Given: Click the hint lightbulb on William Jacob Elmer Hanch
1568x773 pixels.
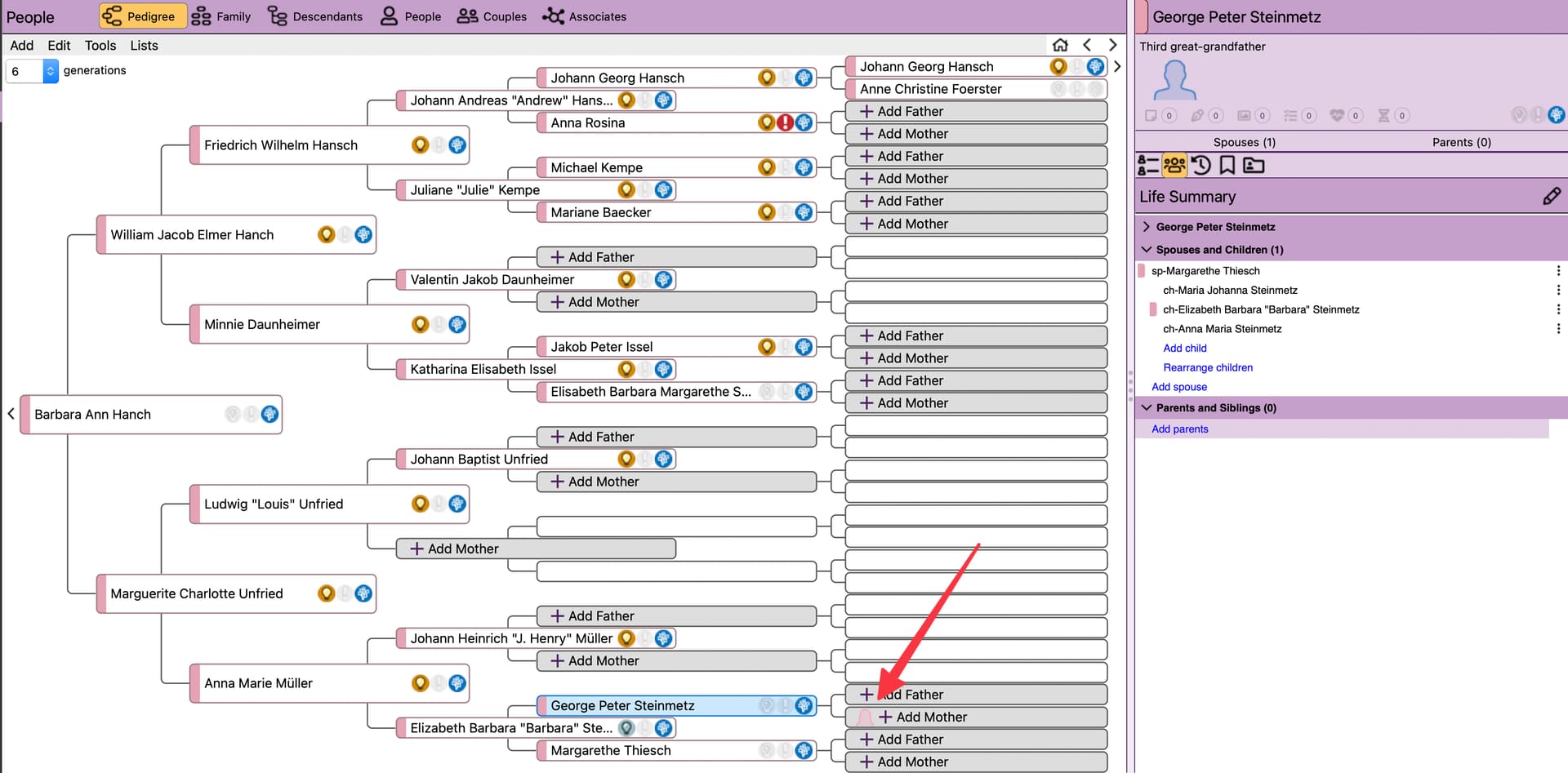Looking at the screenshot, I should [327, 235].
